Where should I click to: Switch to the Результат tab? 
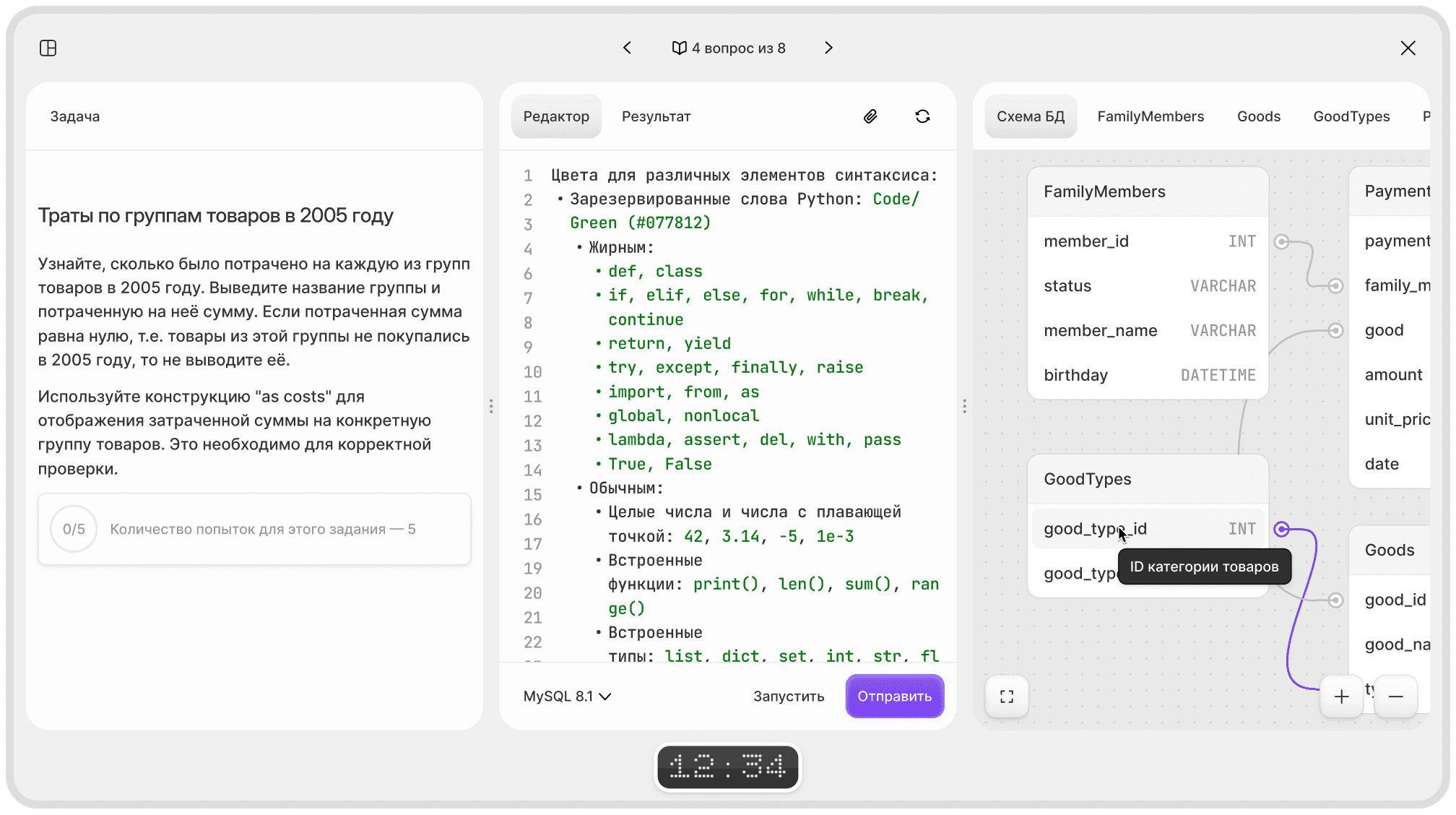[x=656, y=116]
